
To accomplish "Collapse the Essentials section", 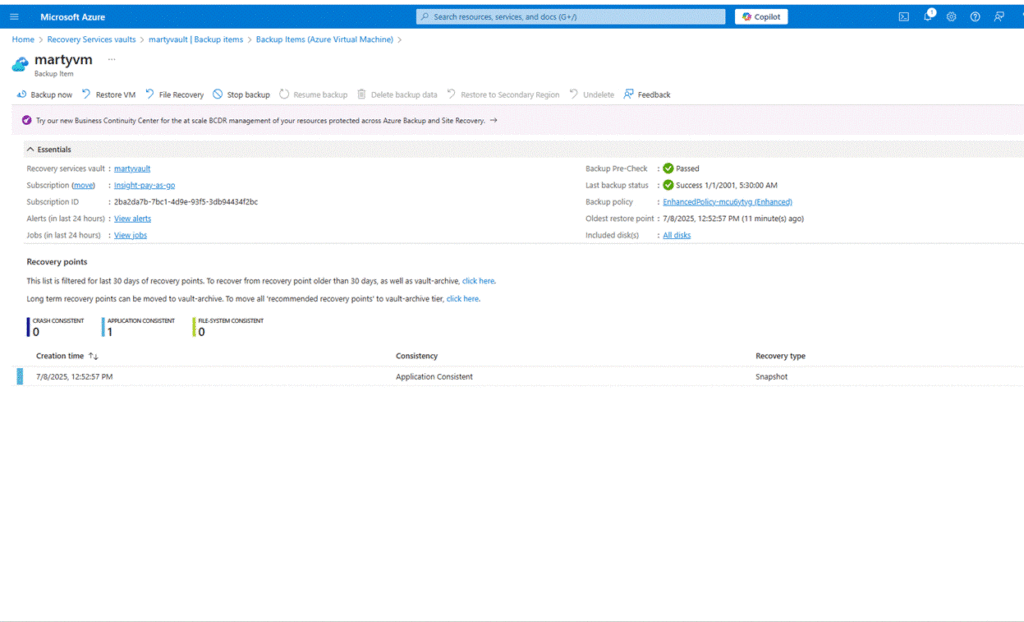I will pos(30,149).
